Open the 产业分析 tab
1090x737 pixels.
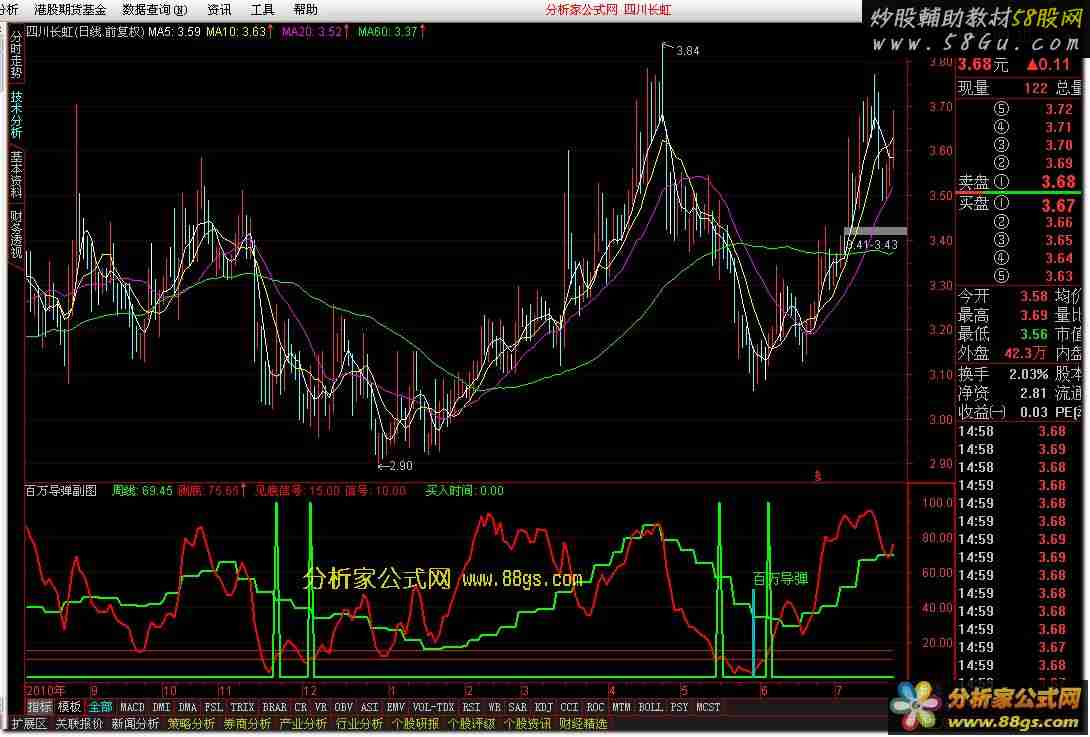[303, 724]
